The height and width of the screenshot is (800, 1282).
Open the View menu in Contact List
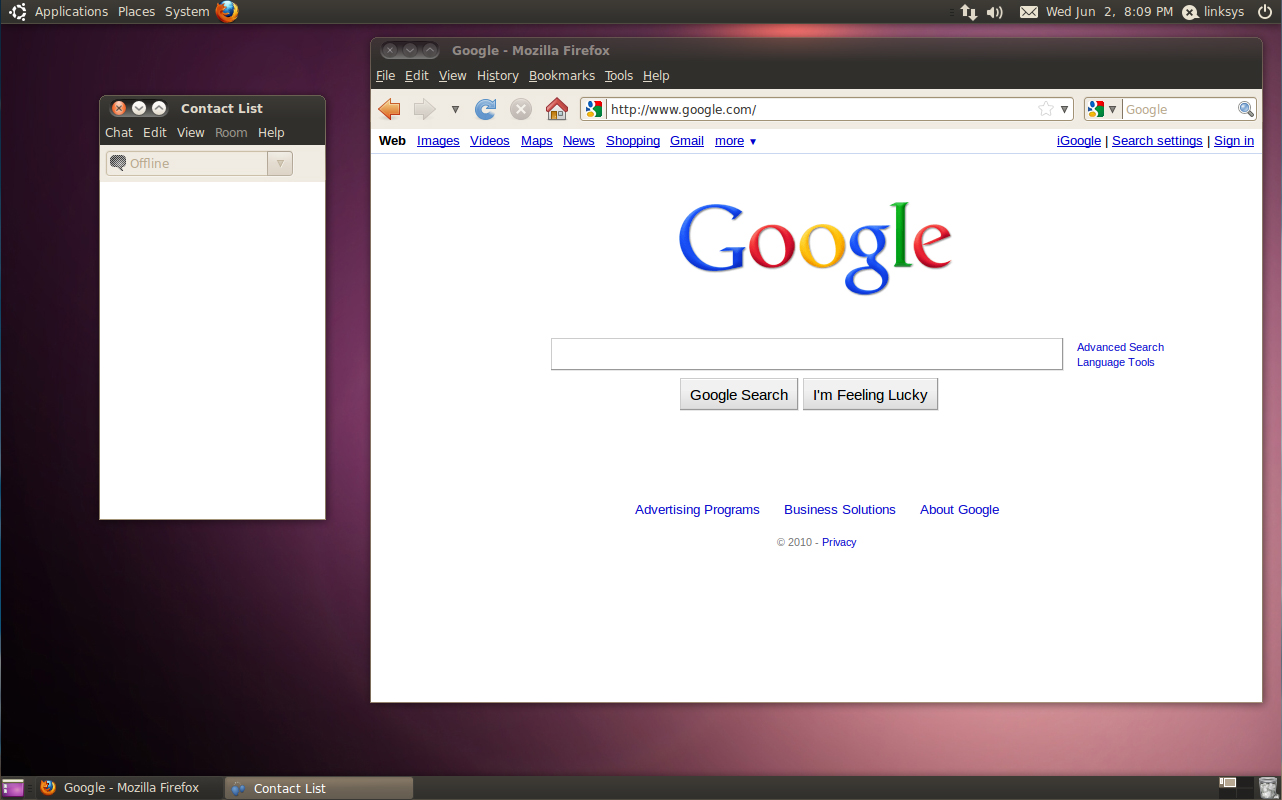coord(191,133)
